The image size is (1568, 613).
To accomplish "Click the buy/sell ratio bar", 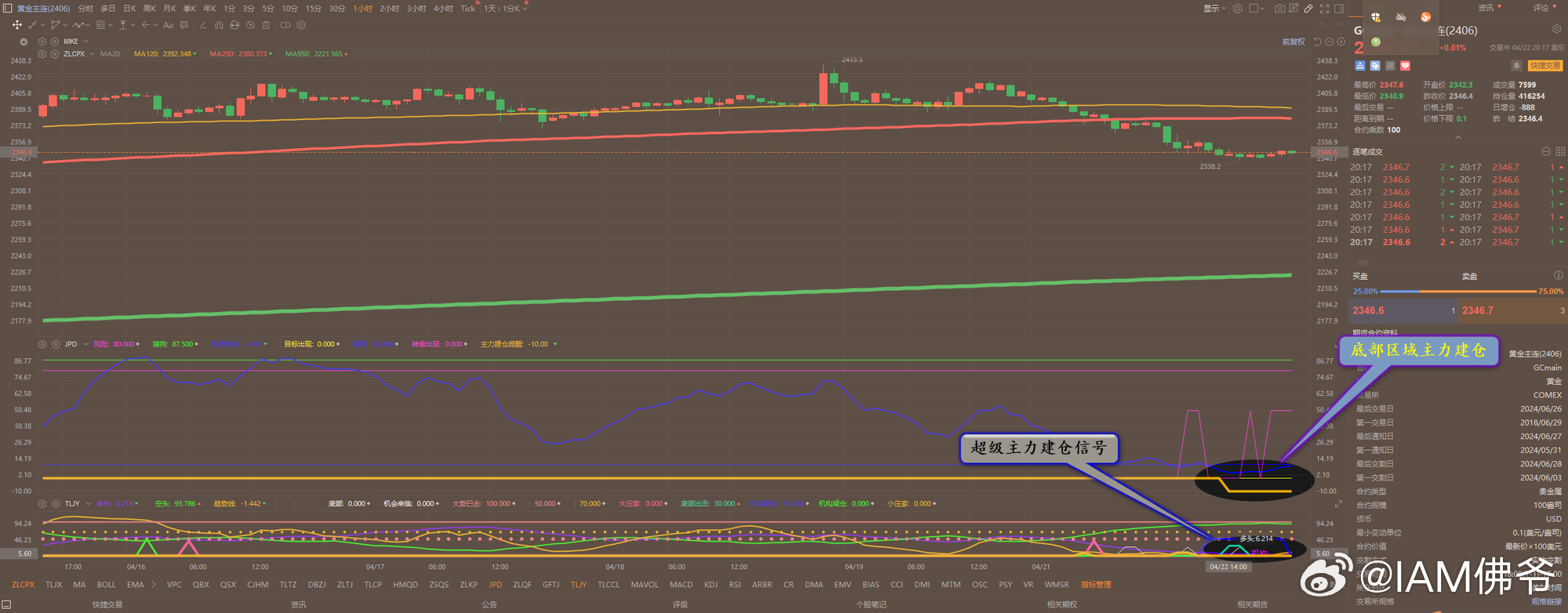I will coord(1457,292).
